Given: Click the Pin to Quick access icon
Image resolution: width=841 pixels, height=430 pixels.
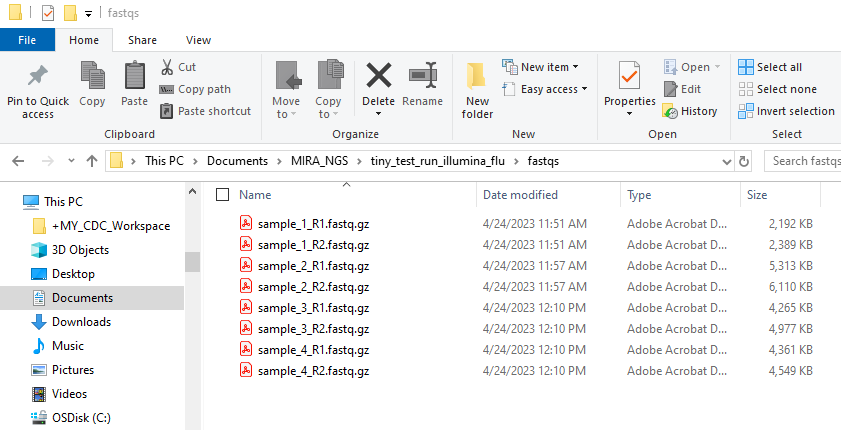Looking at the screenshot, I should click(x=38, y=78).
